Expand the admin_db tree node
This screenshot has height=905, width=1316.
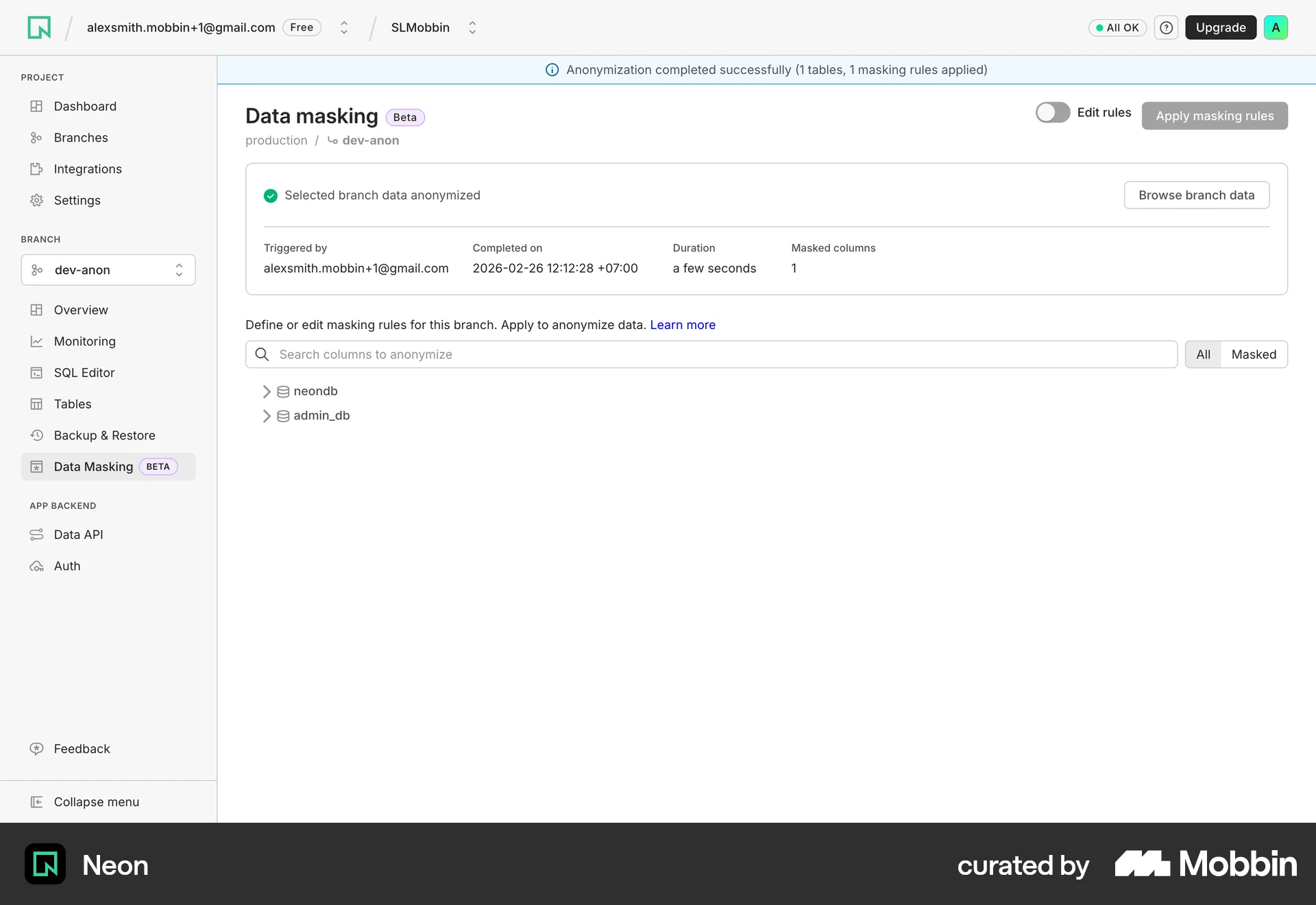pos(267,416)
